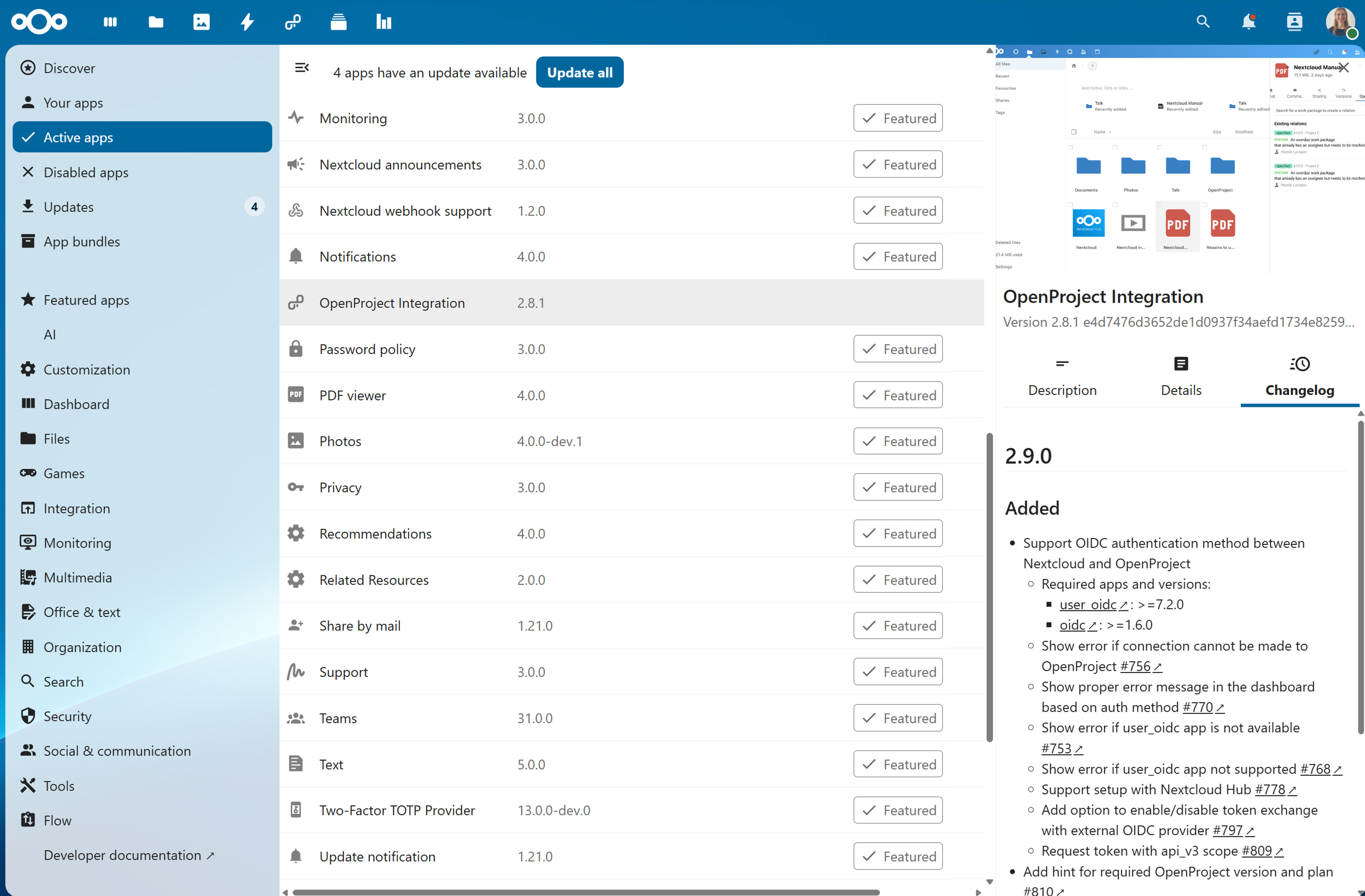Toggle Featured on the Teams app row
The height and width of the screenshot is (896, 1365).
[x=898, y=718]
